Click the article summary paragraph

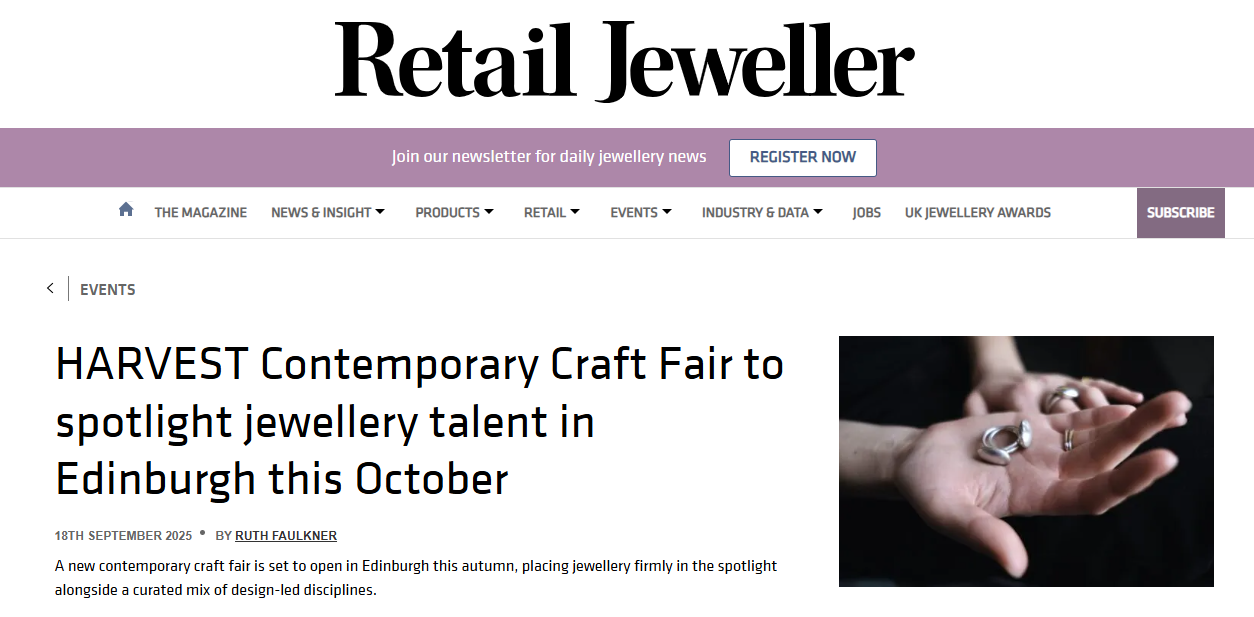(416, 578)
